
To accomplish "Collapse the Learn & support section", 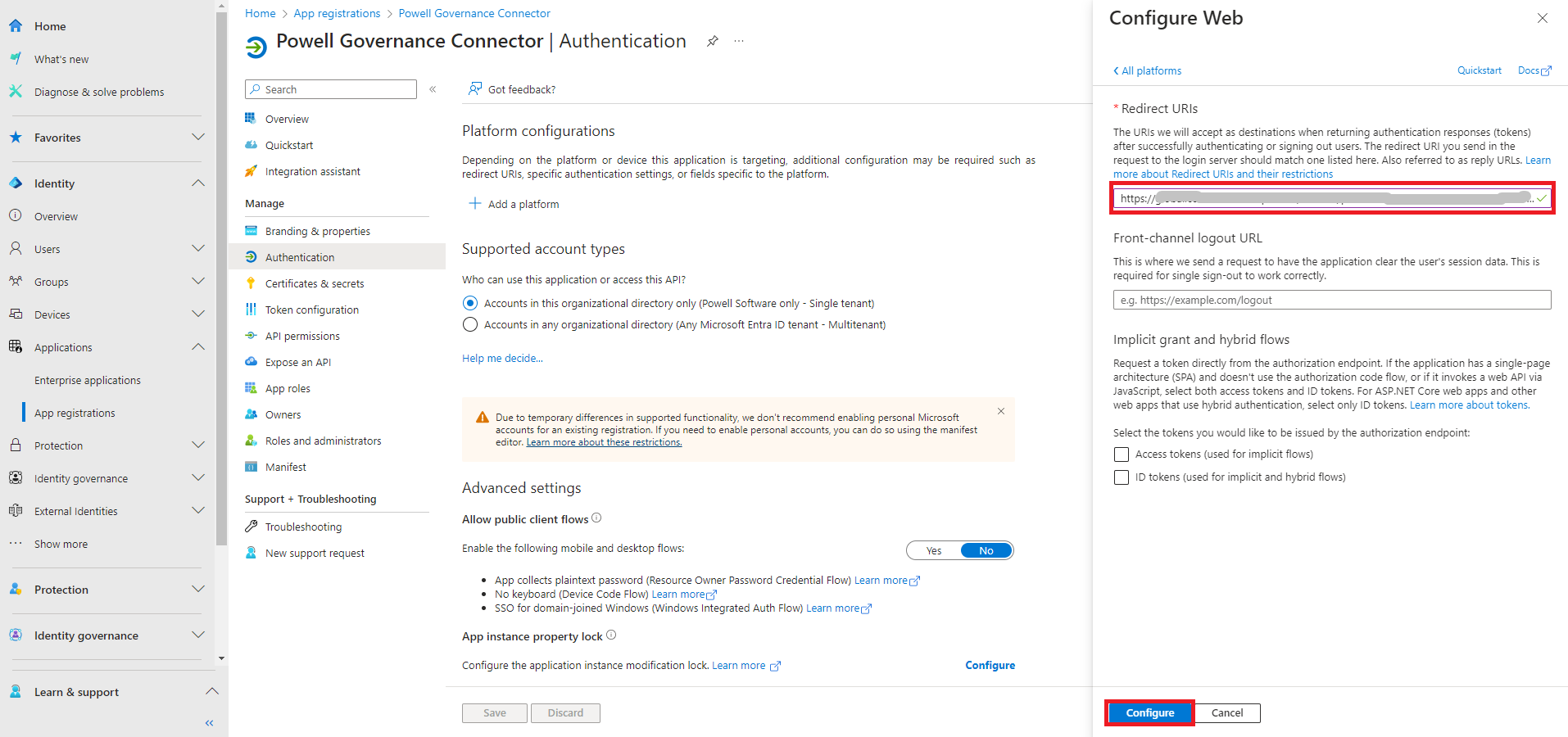I will pyautogui.click(x=211, y=691).
